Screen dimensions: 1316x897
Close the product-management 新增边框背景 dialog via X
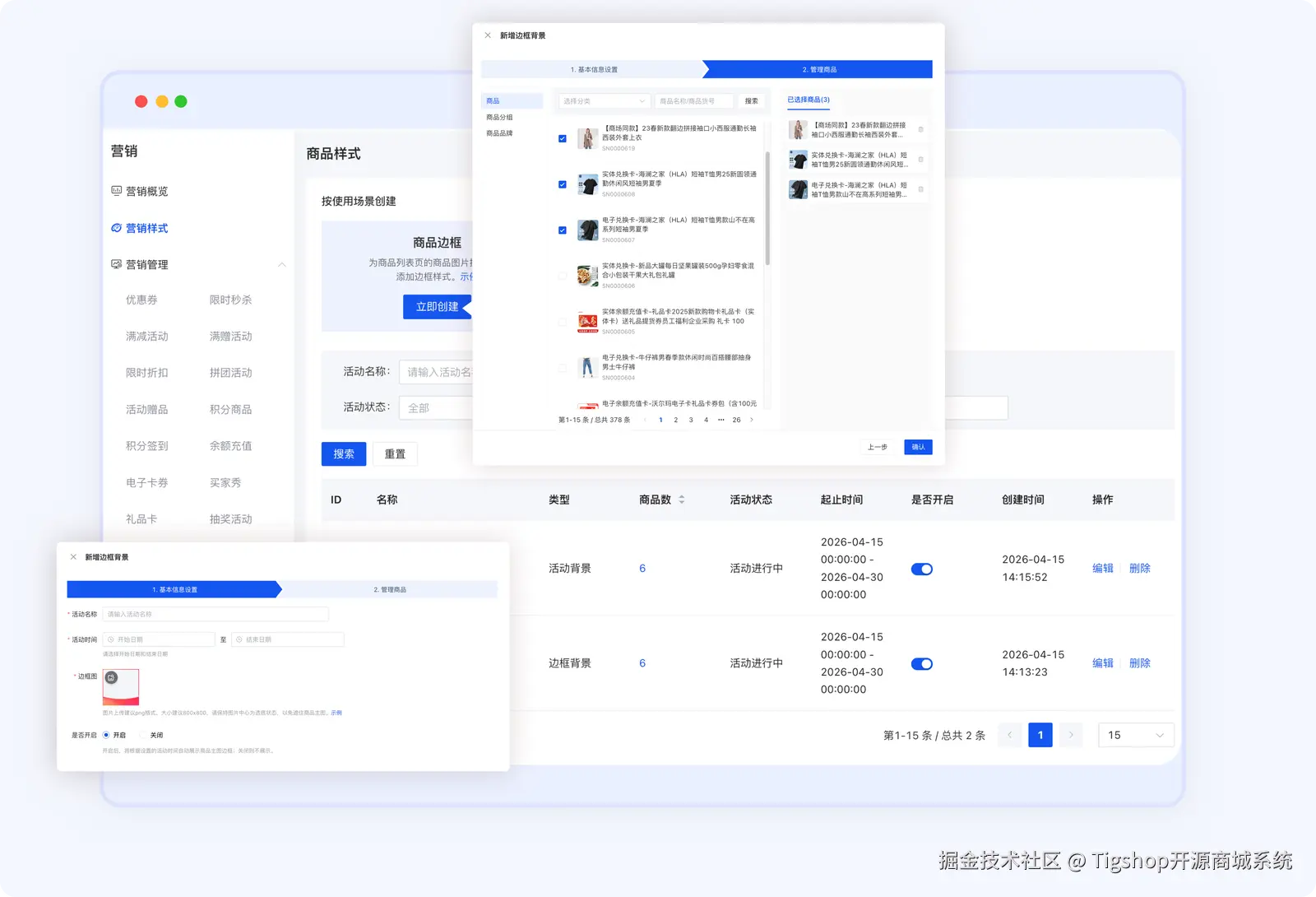pyautogui.click(x=488, y=35)
